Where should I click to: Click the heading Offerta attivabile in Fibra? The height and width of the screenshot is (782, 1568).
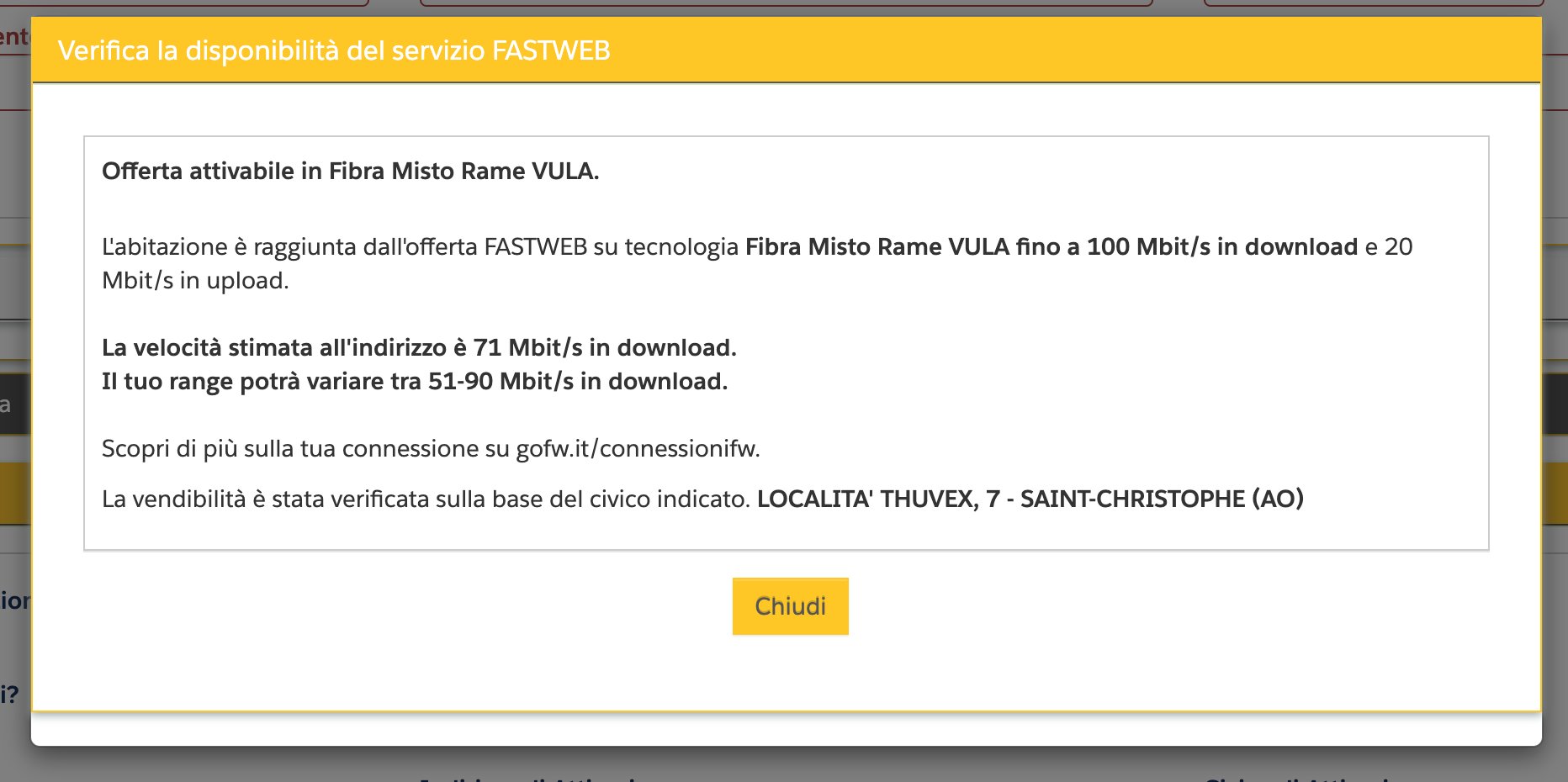(x=350, y=172)
